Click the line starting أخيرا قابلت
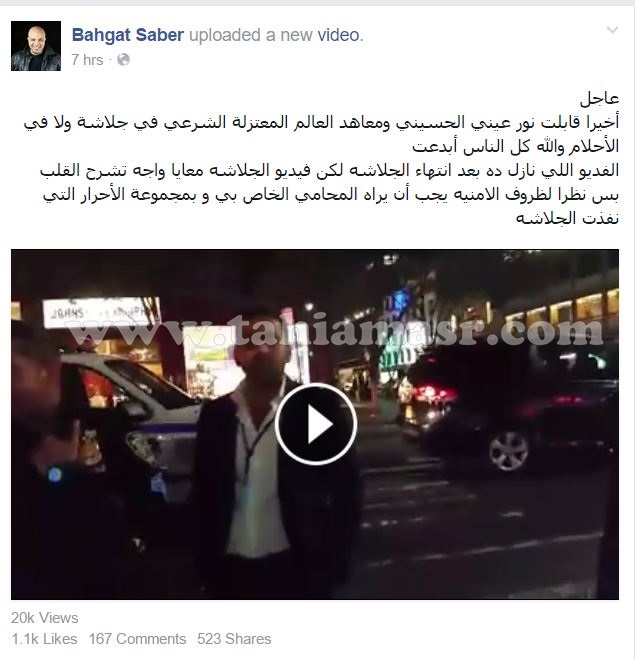635x659 pixels. pos(321,123)
